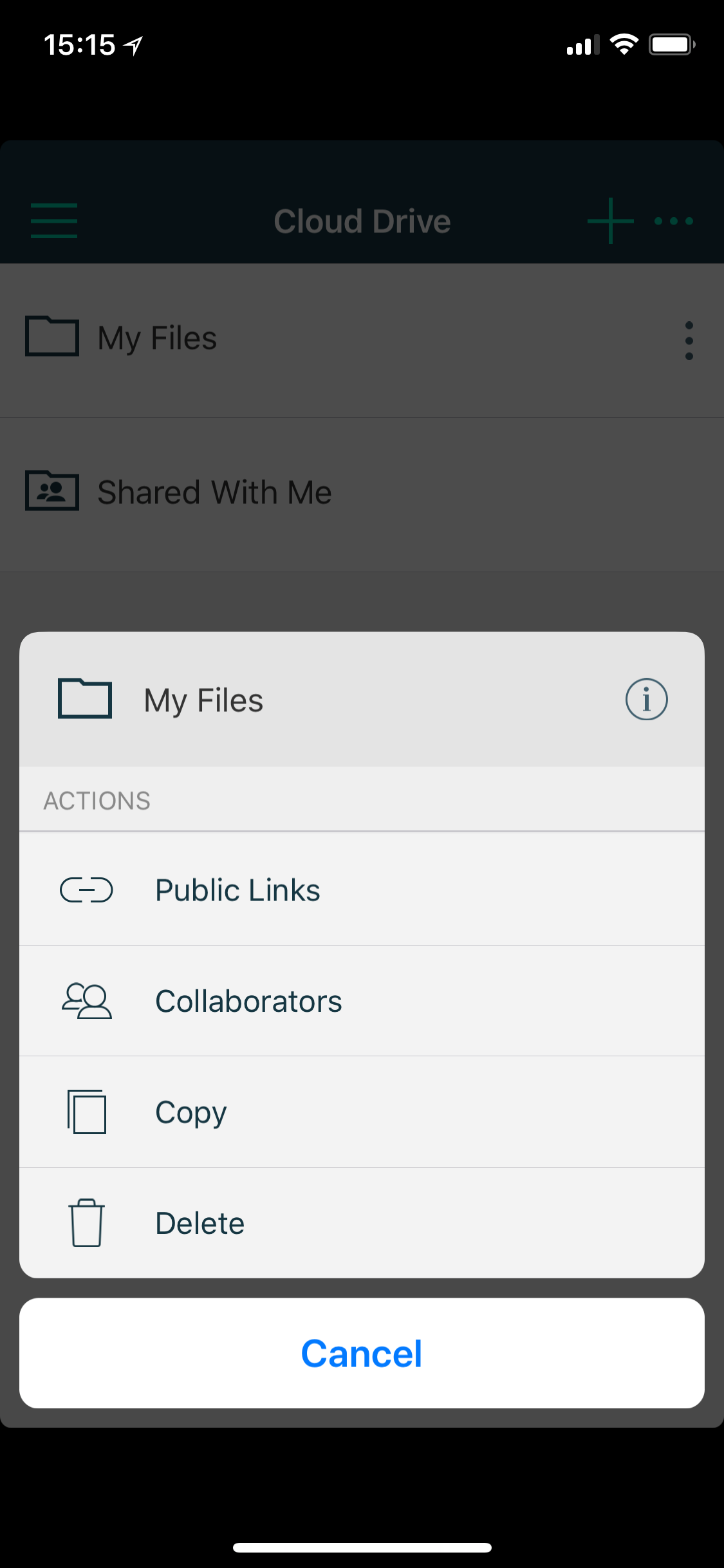Tap the Public Links chain icon
Viewport: 724px width, 1568px height.
pyautogui.click(x=86, y=890)
